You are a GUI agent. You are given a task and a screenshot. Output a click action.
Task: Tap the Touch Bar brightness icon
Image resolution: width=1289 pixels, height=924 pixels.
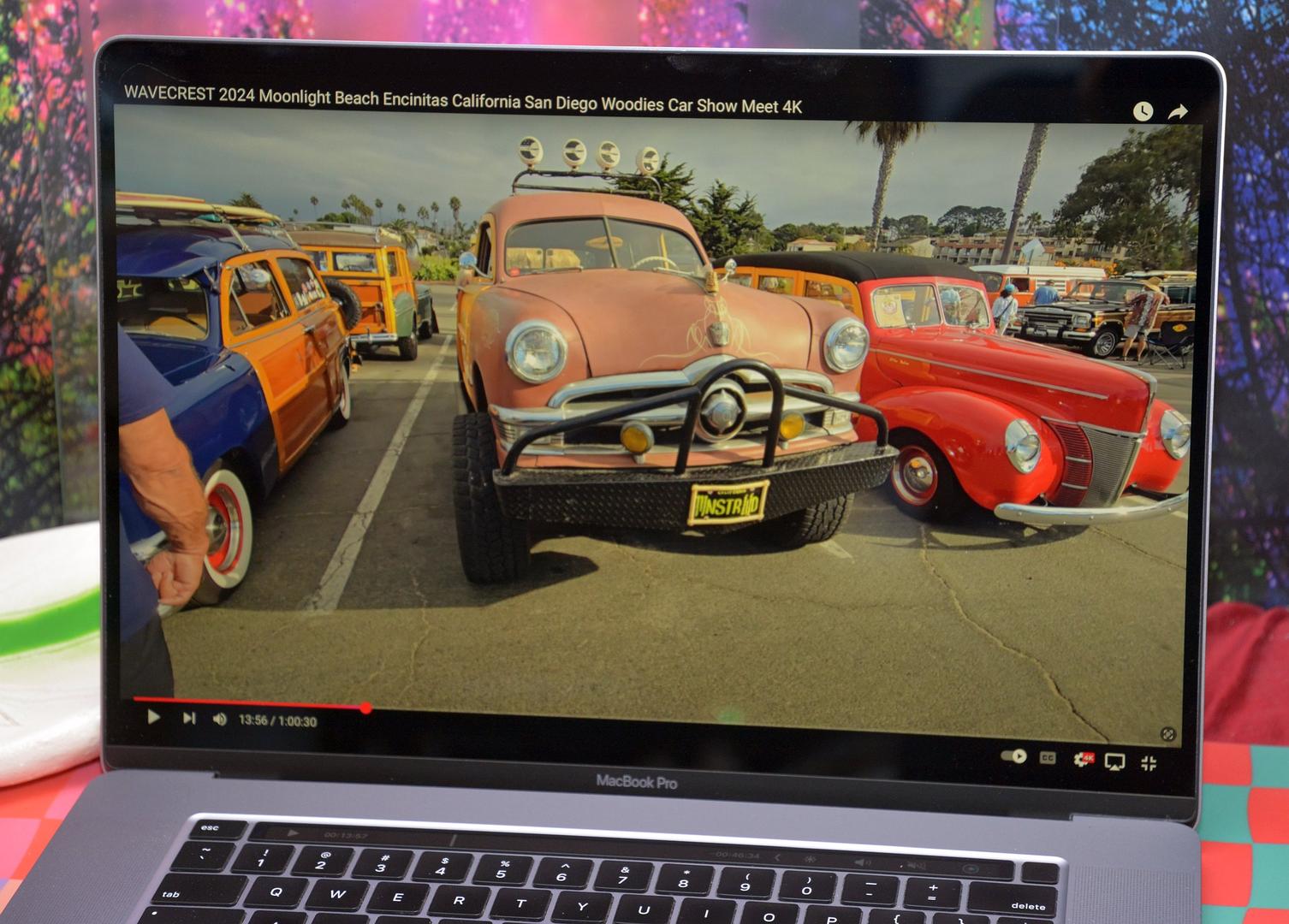tap(810, 859)
